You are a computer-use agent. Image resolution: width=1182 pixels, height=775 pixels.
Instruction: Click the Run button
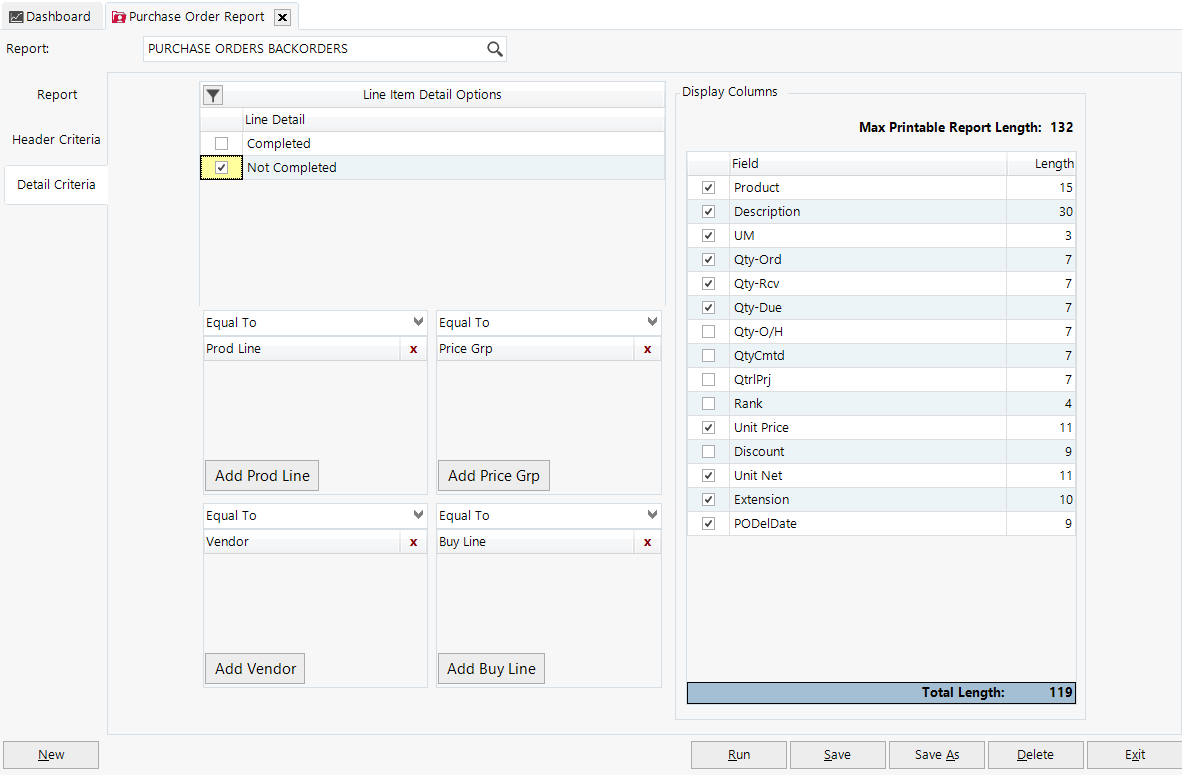tap(739, 755)
